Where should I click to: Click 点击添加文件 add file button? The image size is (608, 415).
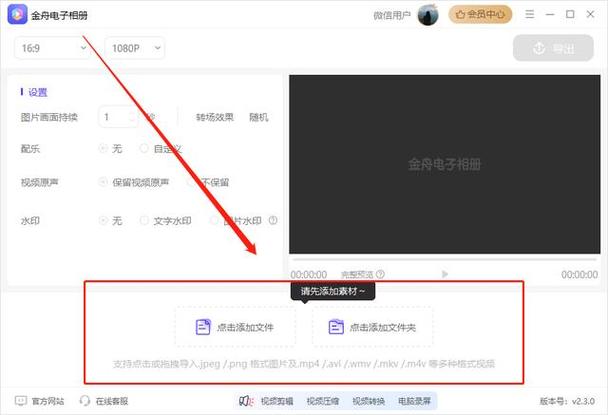point(235,327)
